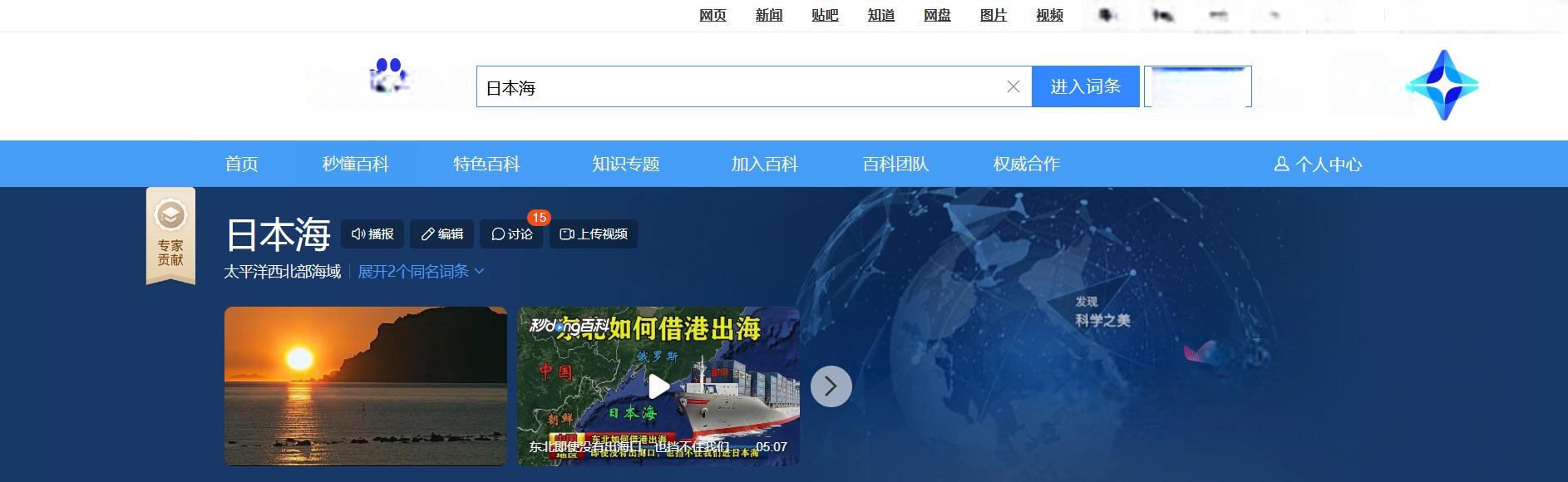
Task: Open the 首页 nav tab
Action: (x=241, y=165)
